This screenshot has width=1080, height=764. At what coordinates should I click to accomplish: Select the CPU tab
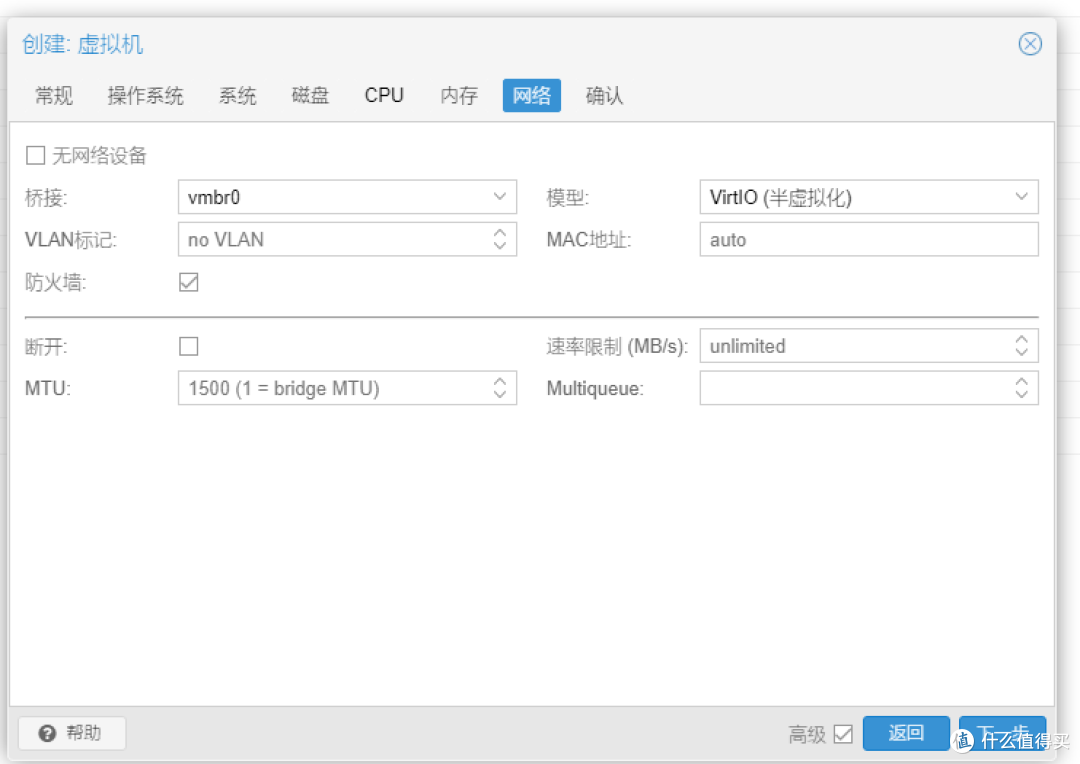coord(384,95)
